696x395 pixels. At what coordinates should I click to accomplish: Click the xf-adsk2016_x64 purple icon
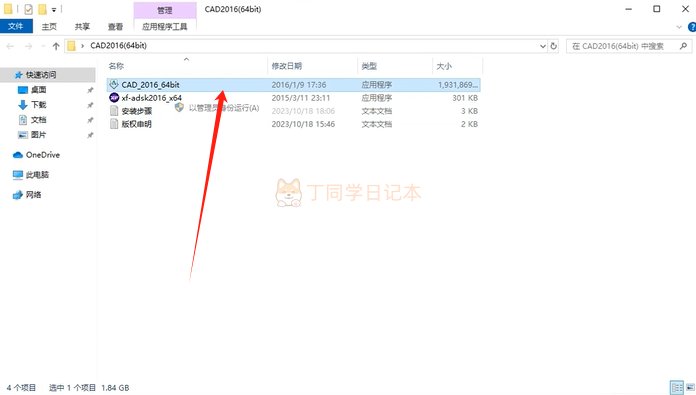(x=114, y=98)
